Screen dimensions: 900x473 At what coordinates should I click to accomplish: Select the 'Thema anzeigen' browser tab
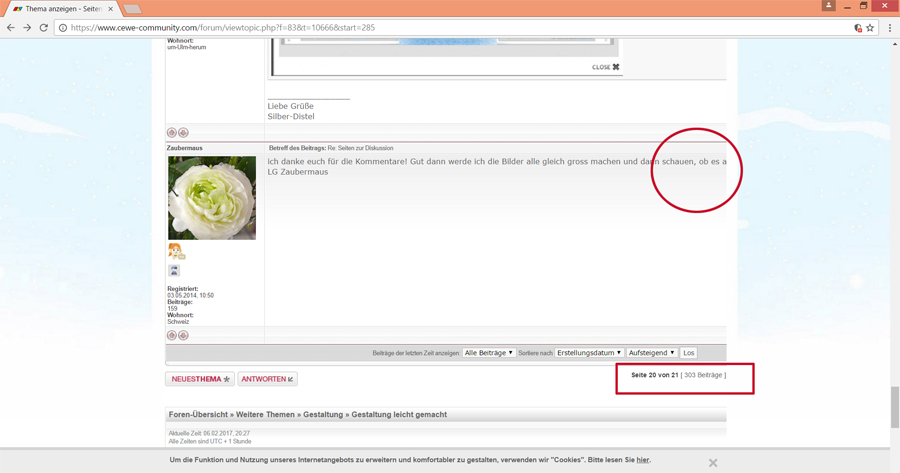(x=63, y=9)
